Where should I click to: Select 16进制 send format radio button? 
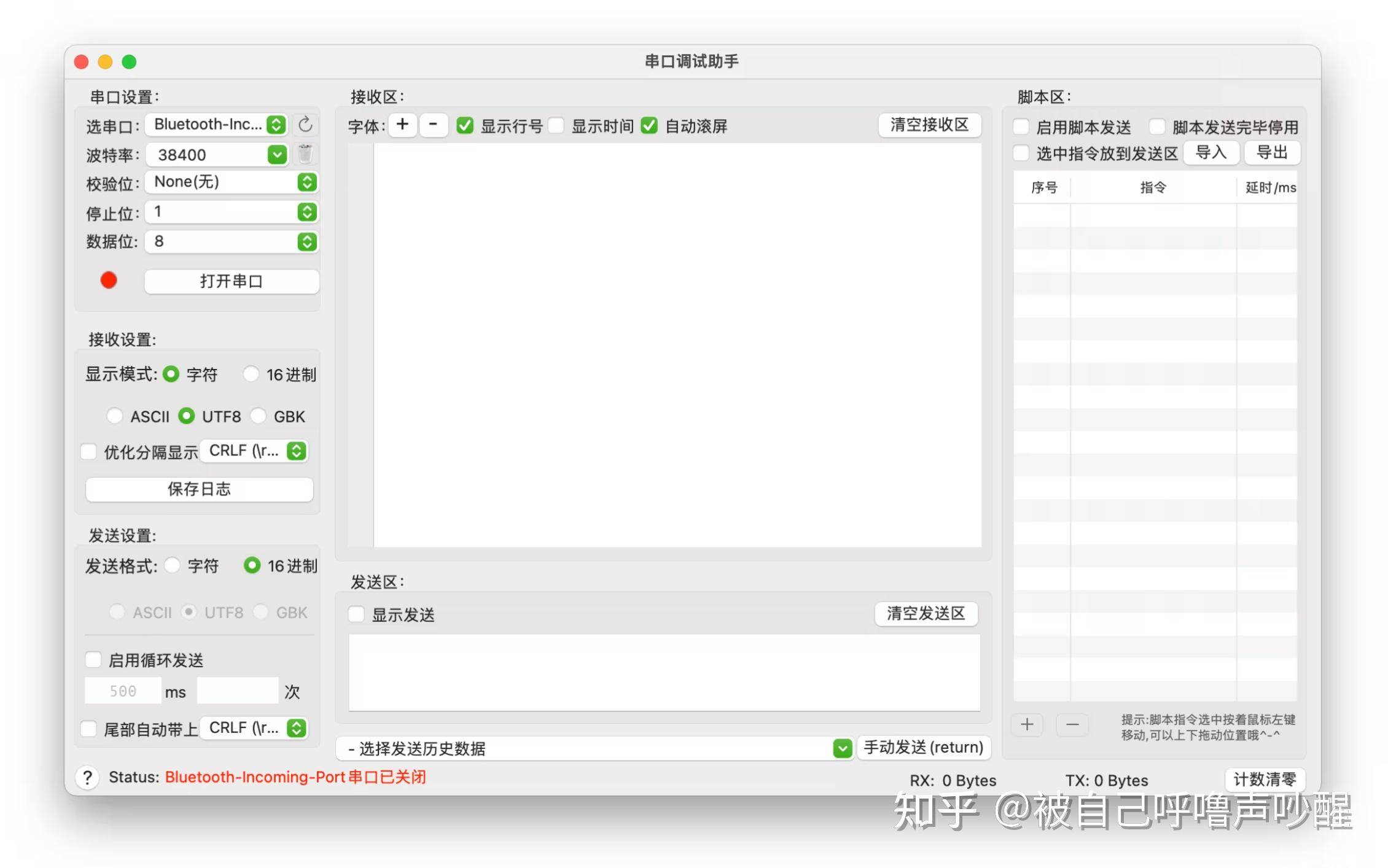tap(252, 565)
